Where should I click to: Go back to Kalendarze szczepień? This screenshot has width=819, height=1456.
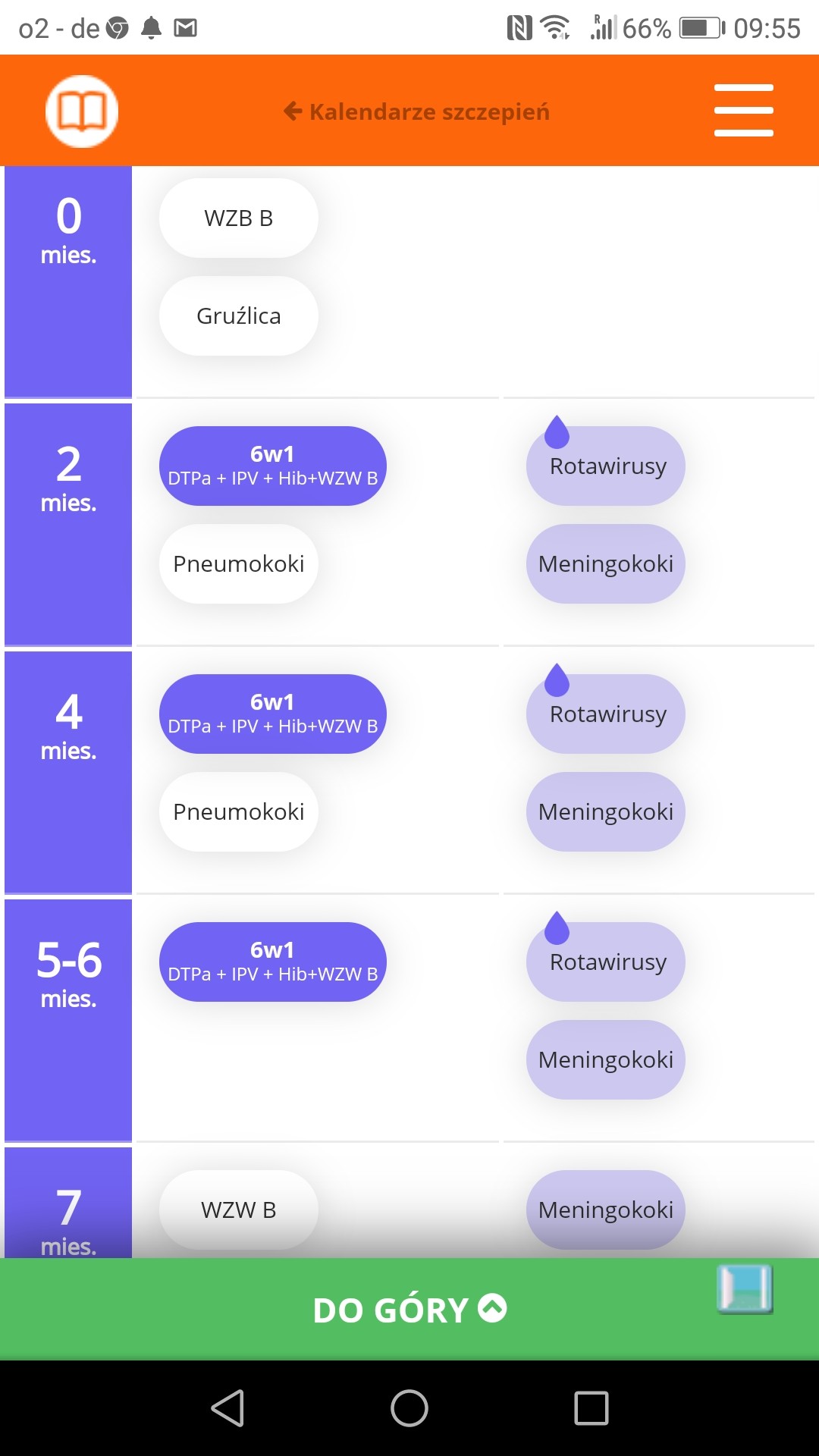click(417, 112)
